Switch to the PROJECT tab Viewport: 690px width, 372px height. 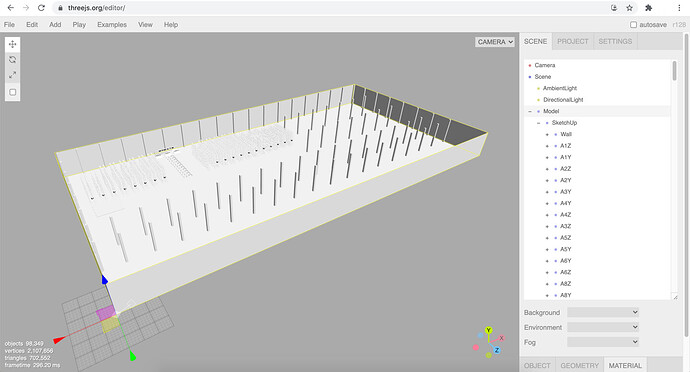573,41
